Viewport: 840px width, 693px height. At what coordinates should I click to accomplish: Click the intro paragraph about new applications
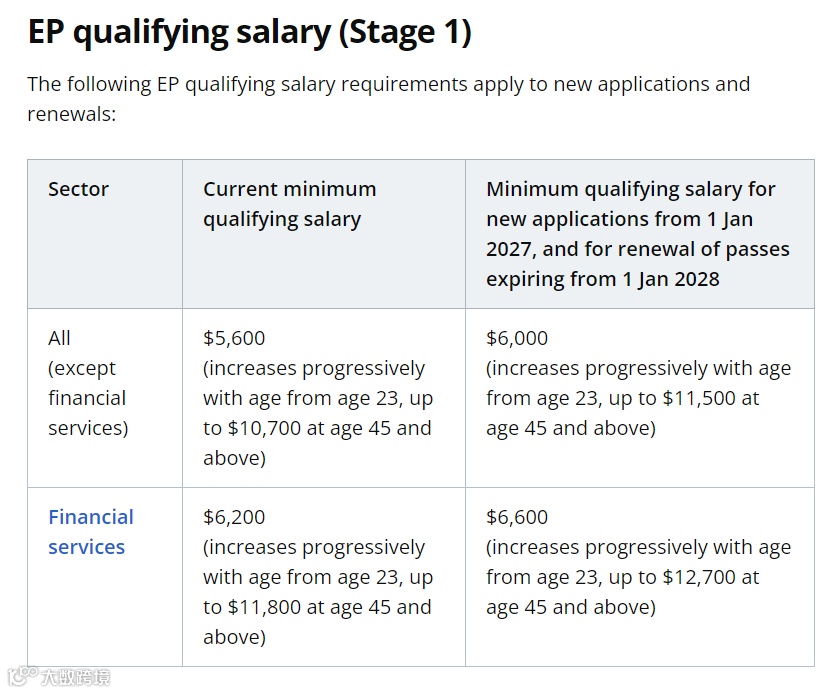click(x=389, y=99)
